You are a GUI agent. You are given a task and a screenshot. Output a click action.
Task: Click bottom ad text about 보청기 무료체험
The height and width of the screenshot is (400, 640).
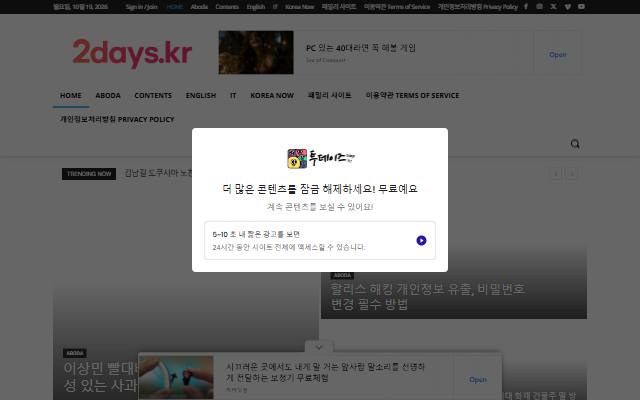[x=325, y=372]
